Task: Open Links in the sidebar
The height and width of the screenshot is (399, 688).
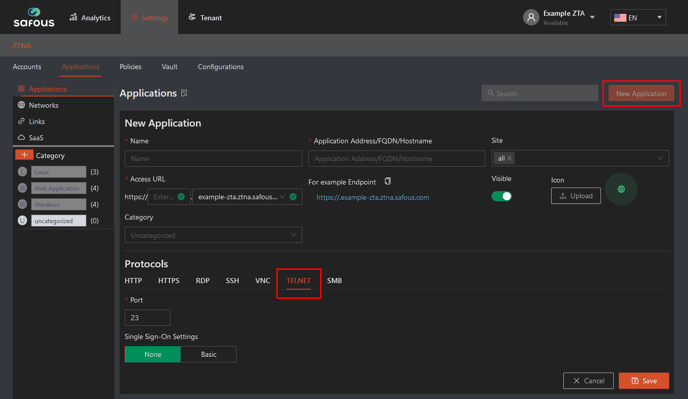Action: coord(36,122)
